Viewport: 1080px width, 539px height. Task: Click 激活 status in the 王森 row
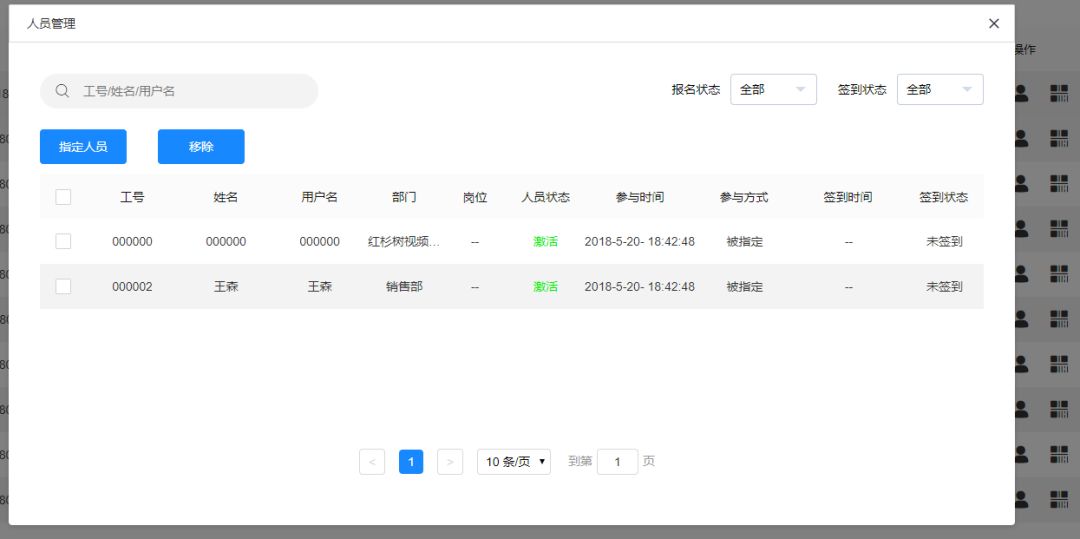[546, 286]
